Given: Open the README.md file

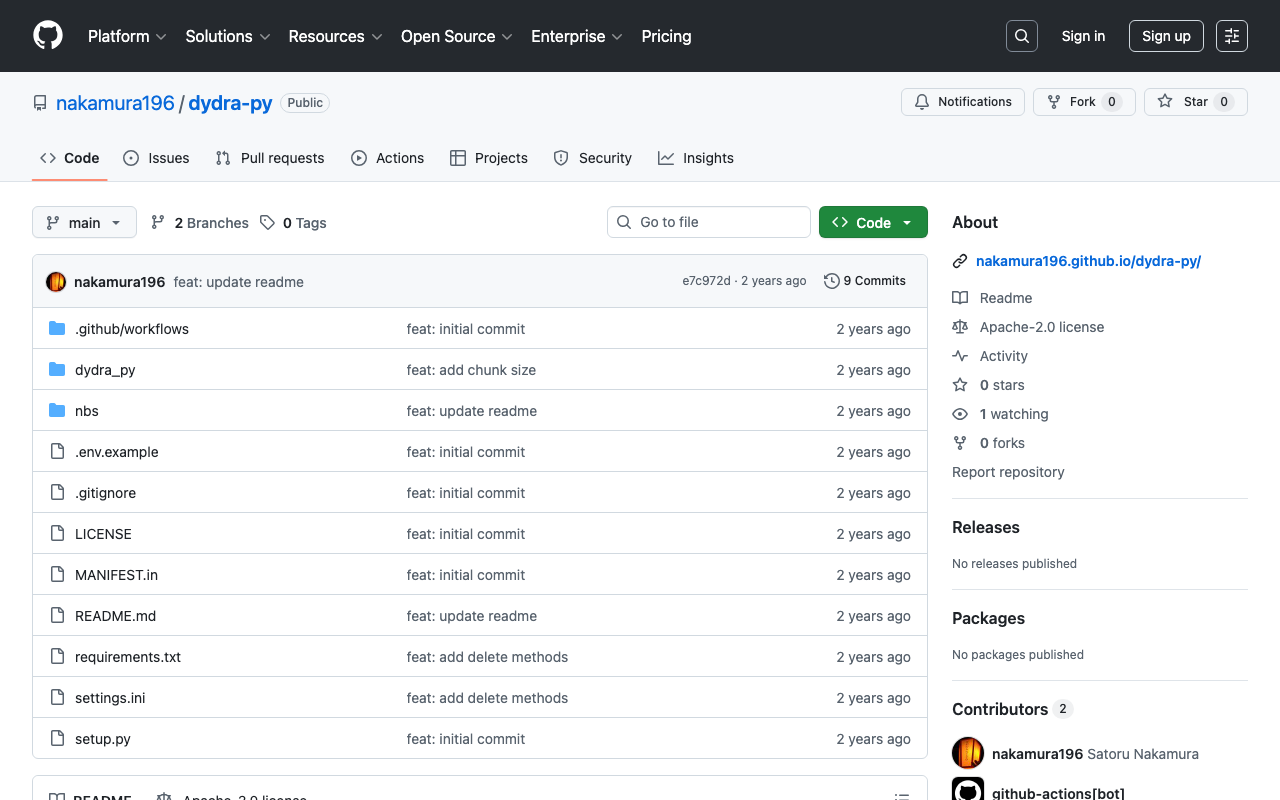Looking at the screenshot, I should (x=115, y=616).
